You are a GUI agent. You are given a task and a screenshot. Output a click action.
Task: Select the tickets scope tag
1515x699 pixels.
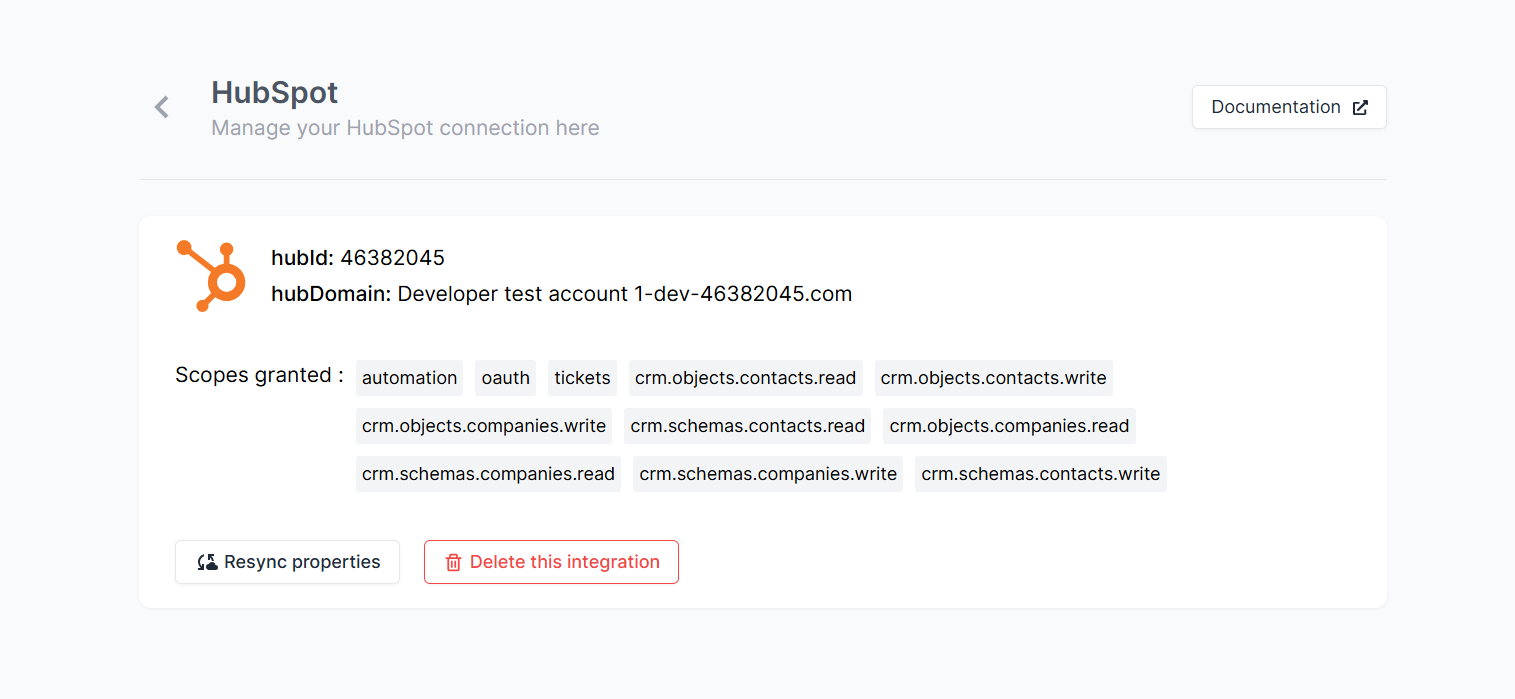582,378
